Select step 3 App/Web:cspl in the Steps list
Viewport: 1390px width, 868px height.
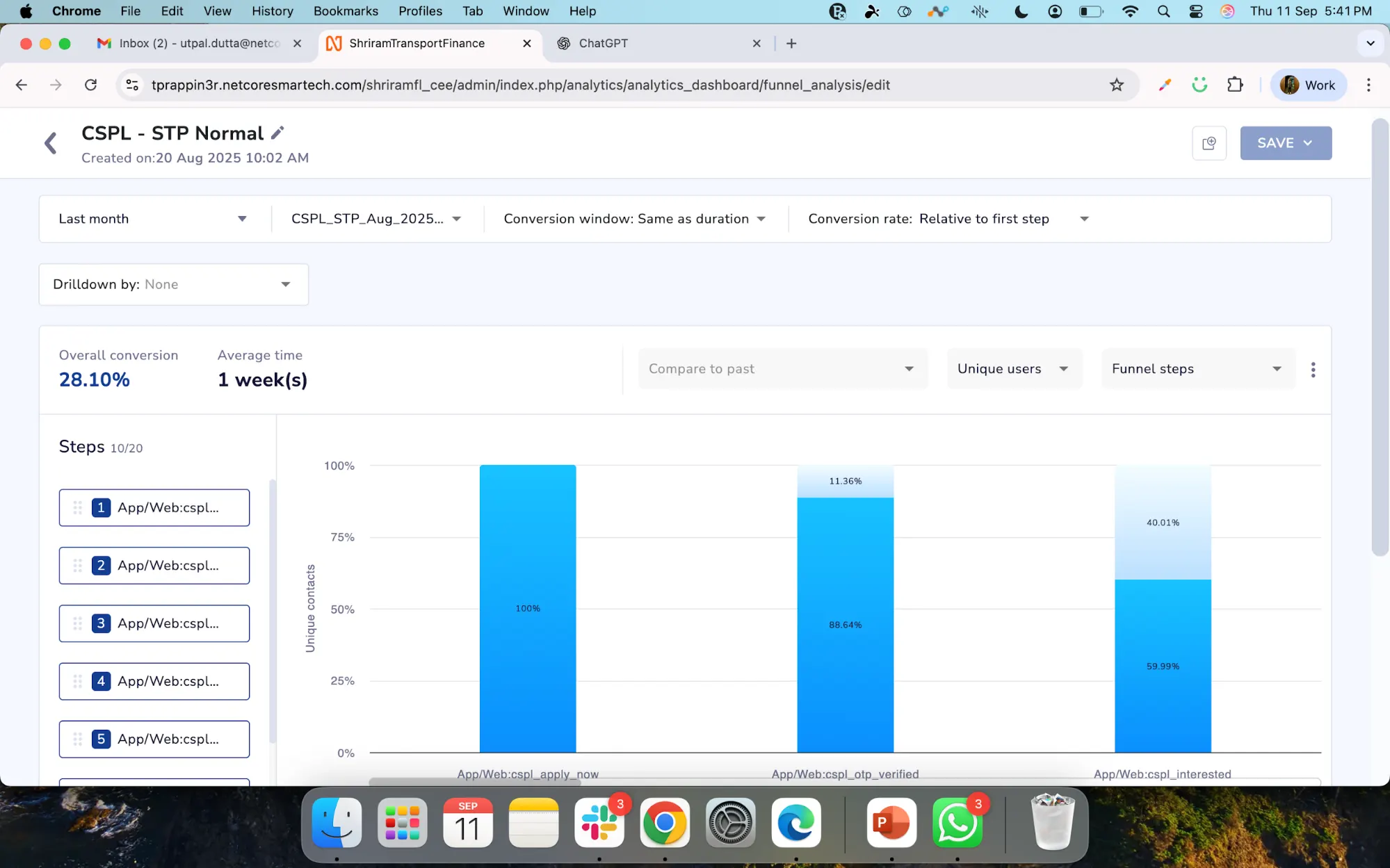[154, 623]
